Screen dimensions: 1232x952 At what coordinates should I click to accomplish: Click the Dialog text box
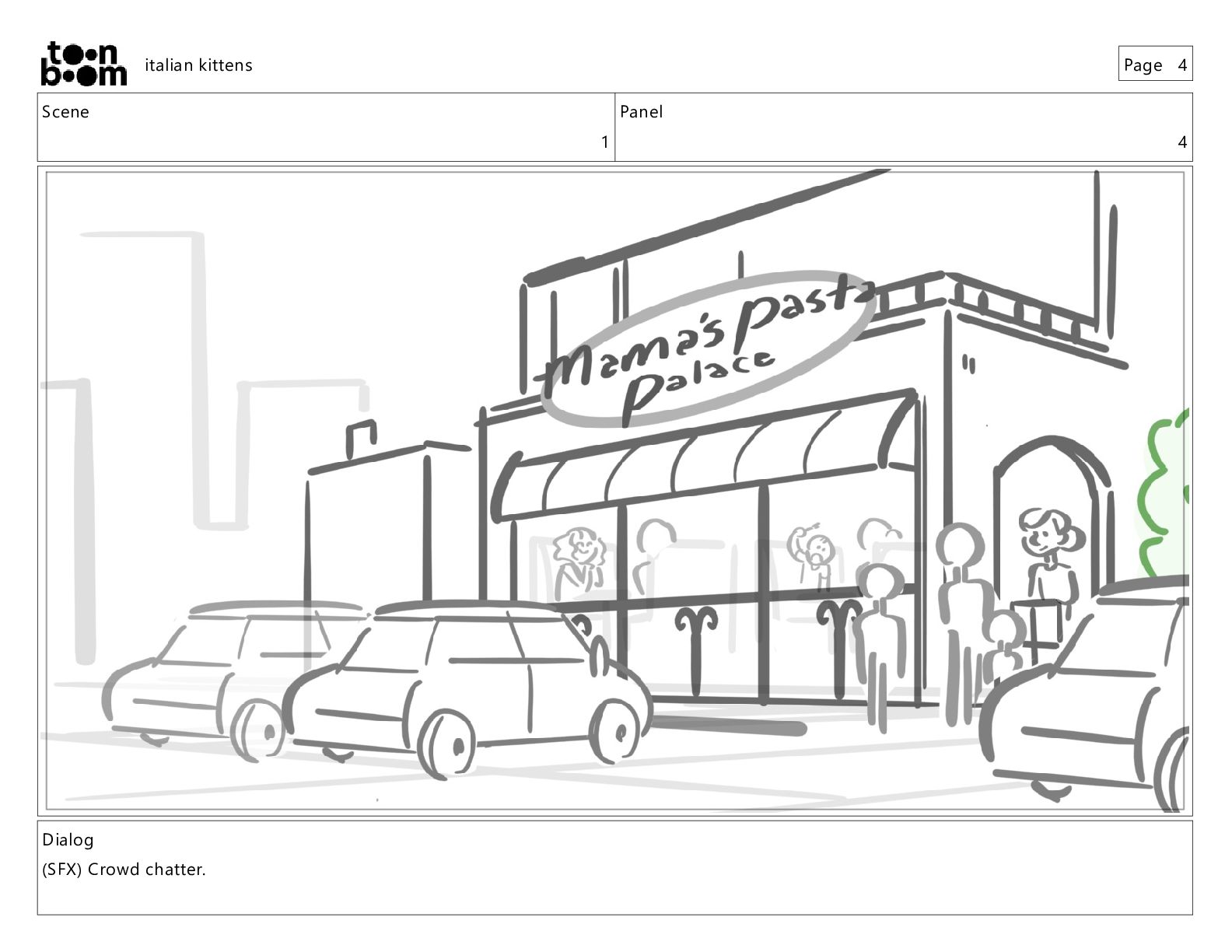[614, 867]
